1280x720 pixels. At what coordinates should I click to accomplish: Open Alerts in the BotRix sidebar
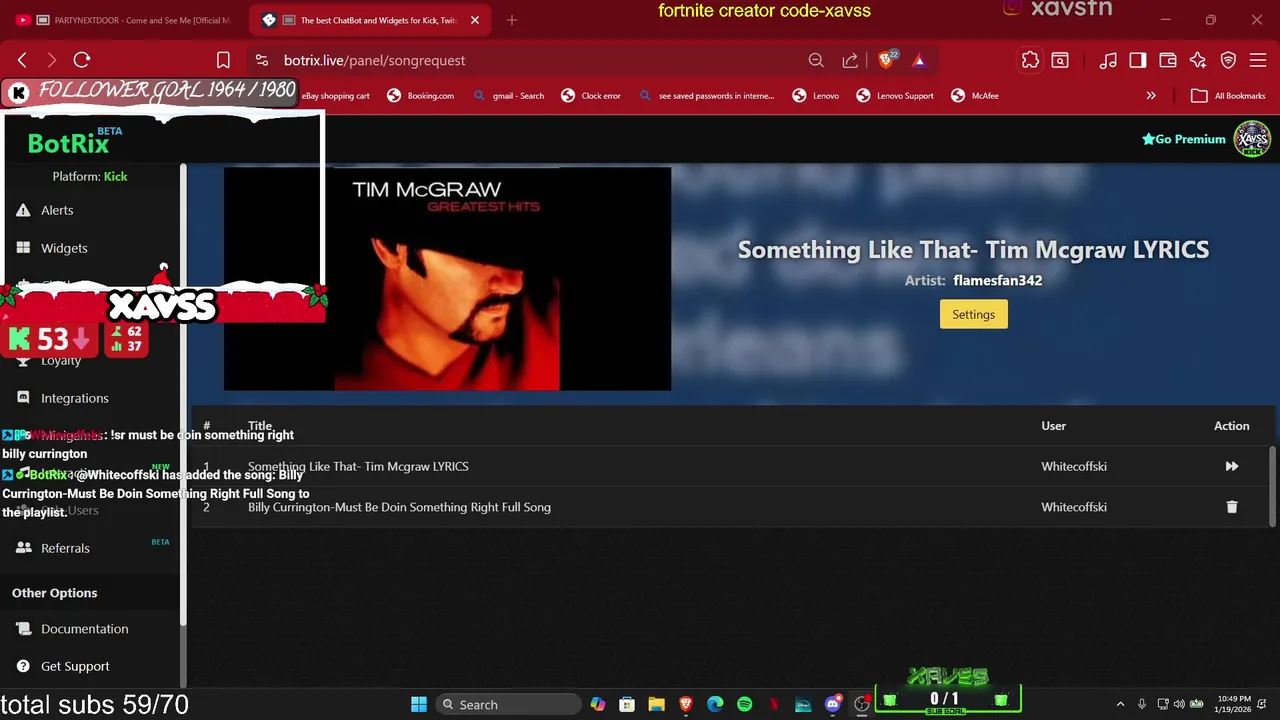pos(57,210)
